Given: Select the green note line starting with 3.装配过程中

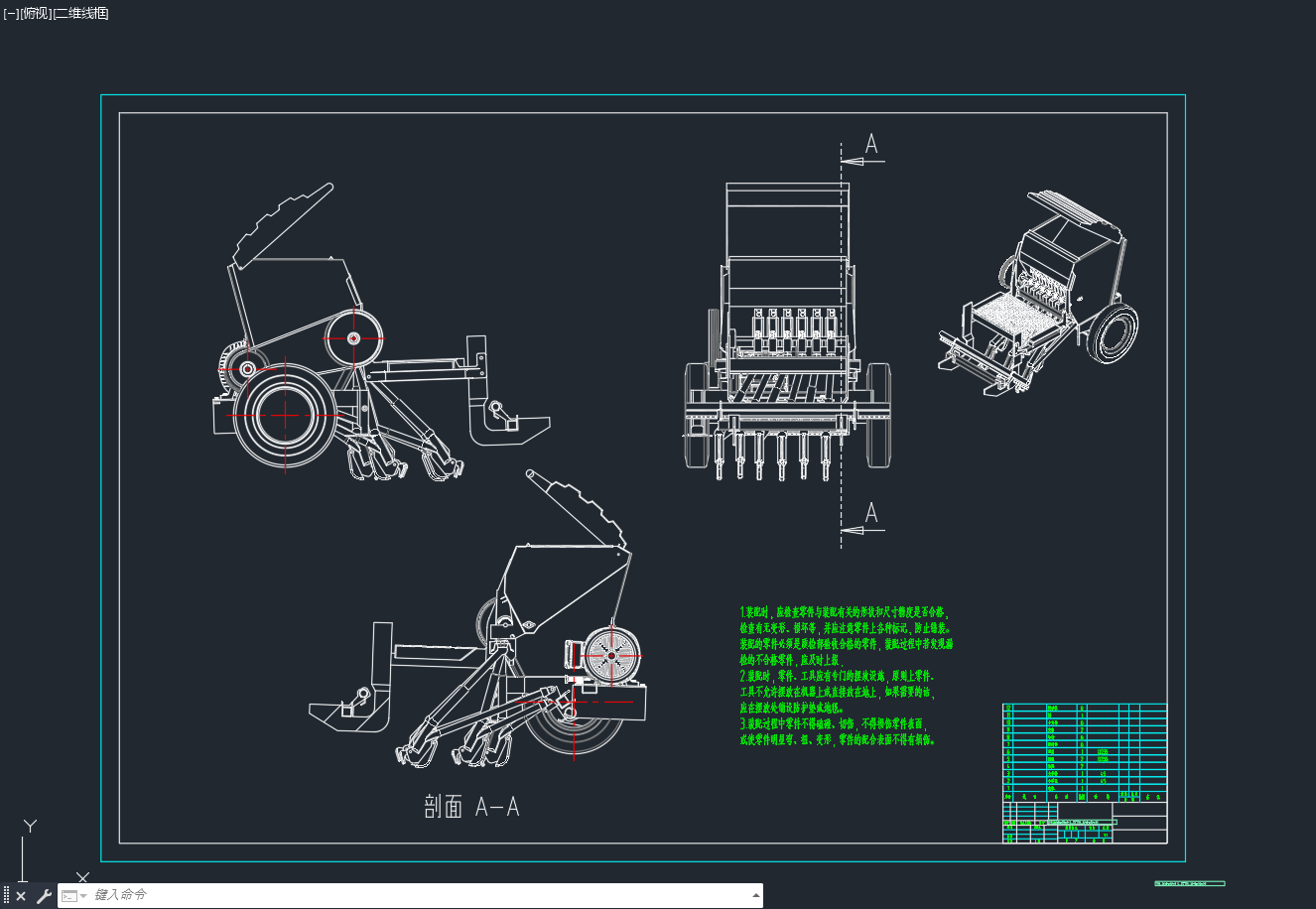Looking at the screenshot, I should tap(832, 724).
